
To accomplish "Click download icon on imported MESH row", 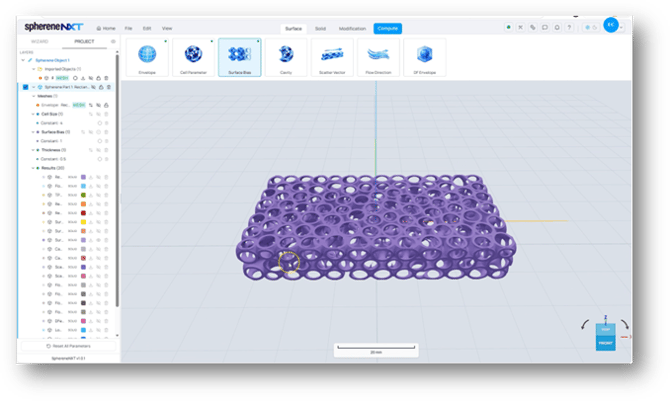I will point(83,78).
